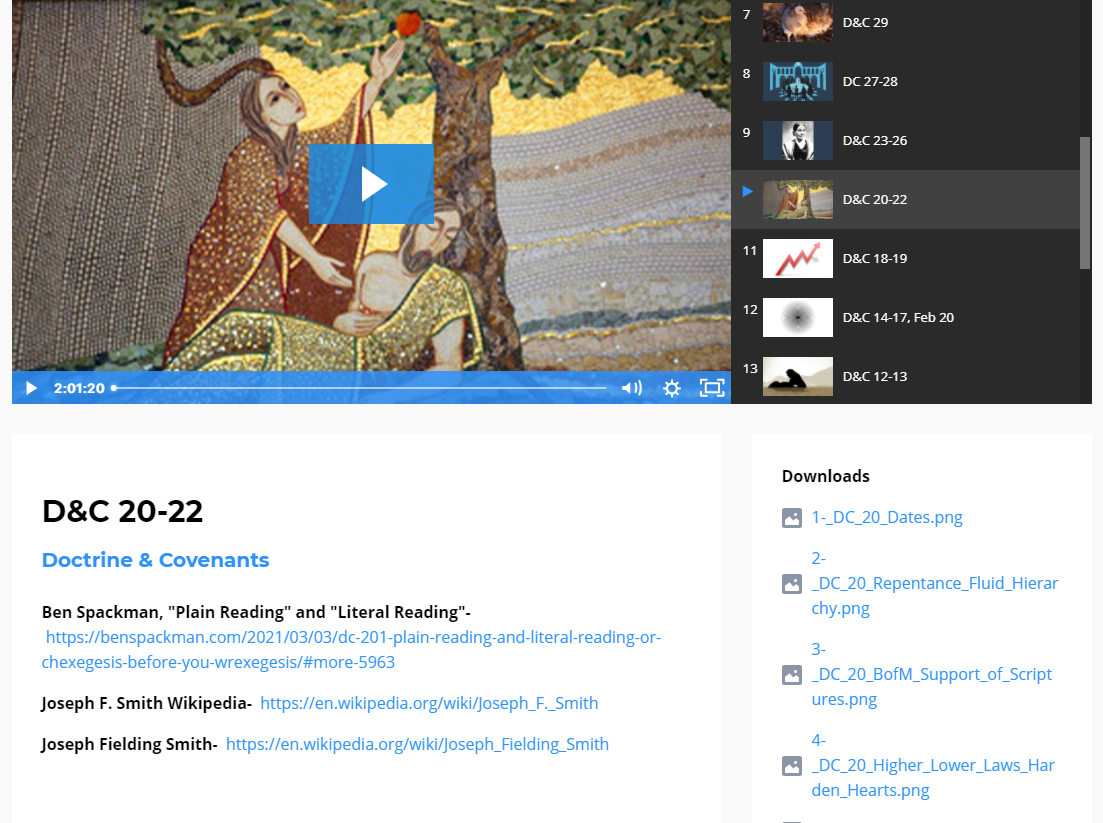Click the small play icon in the control bar

31,388
